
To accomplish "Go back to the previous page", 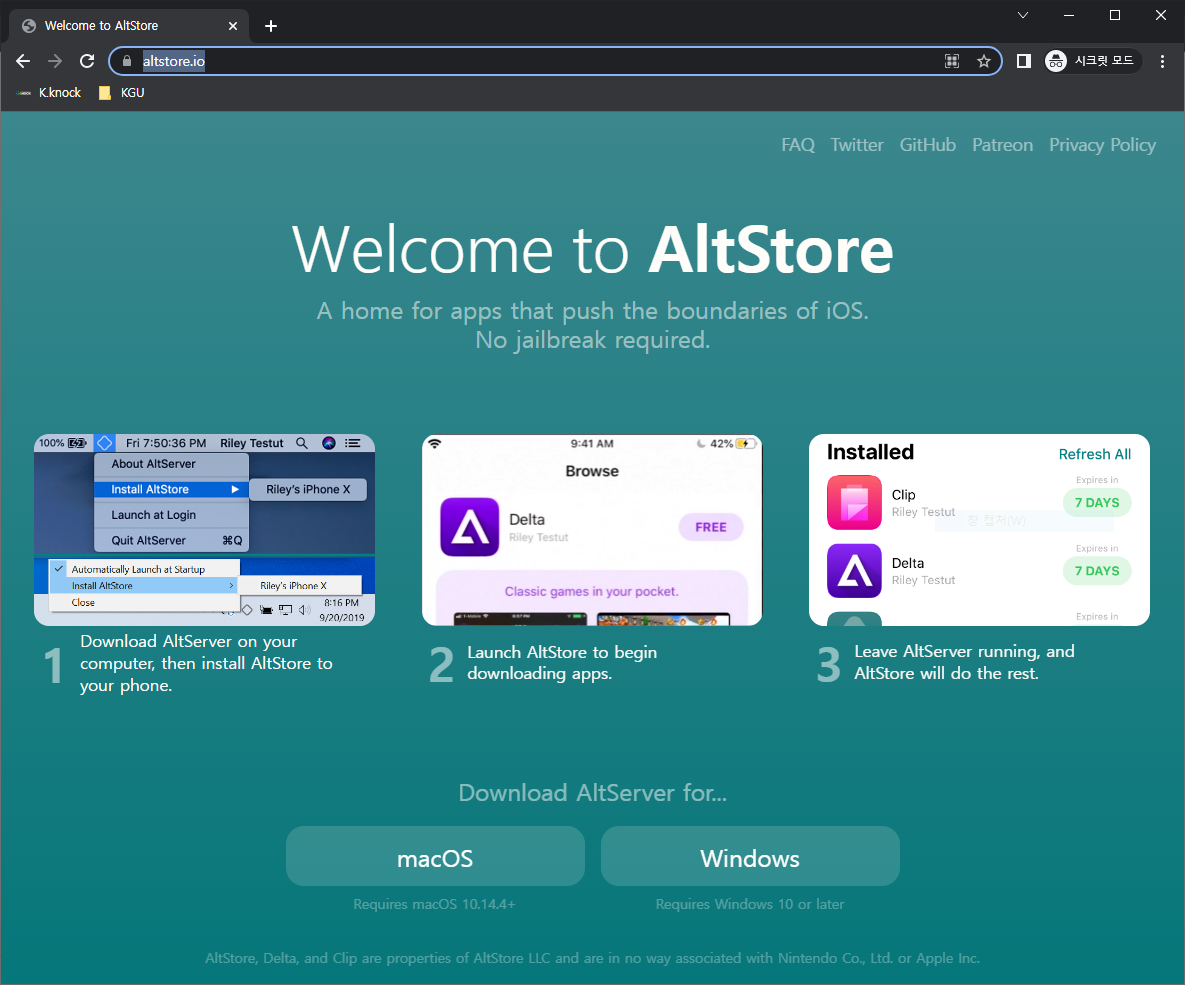I will tap(23, 61).
